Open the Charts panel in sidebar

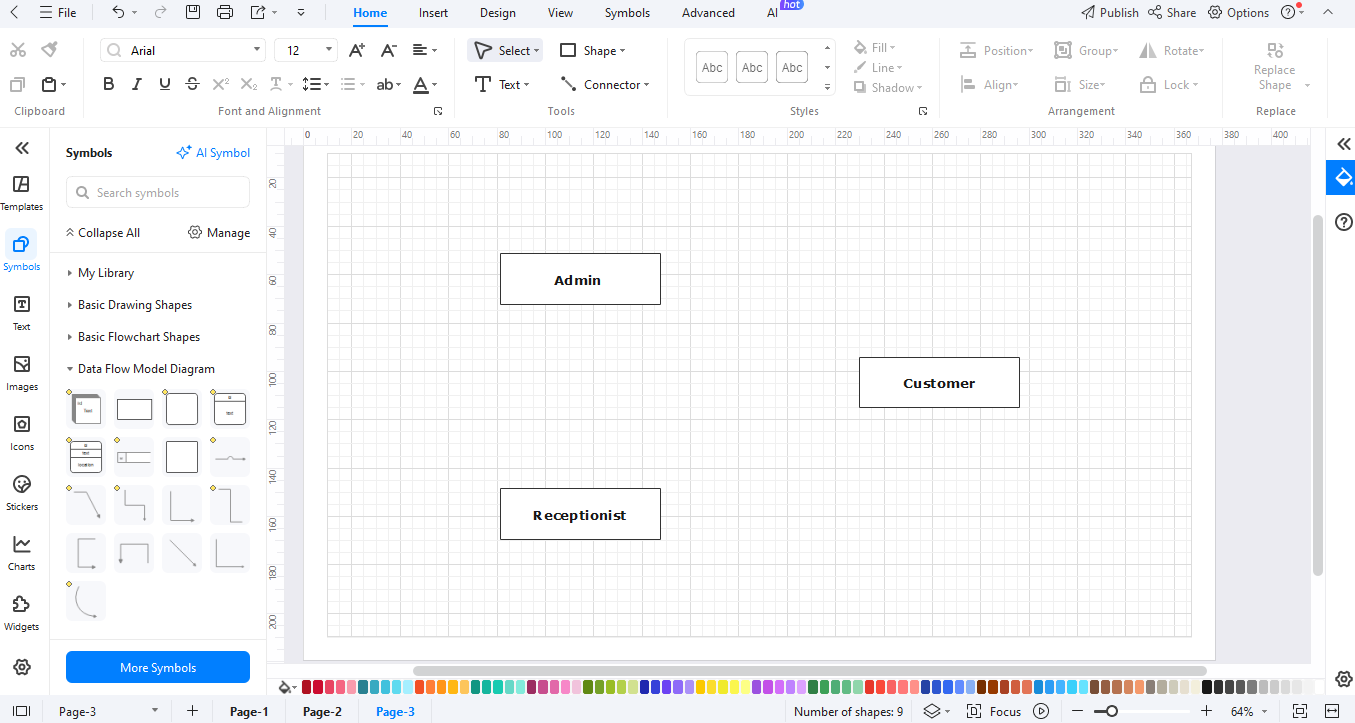[22, 552]
